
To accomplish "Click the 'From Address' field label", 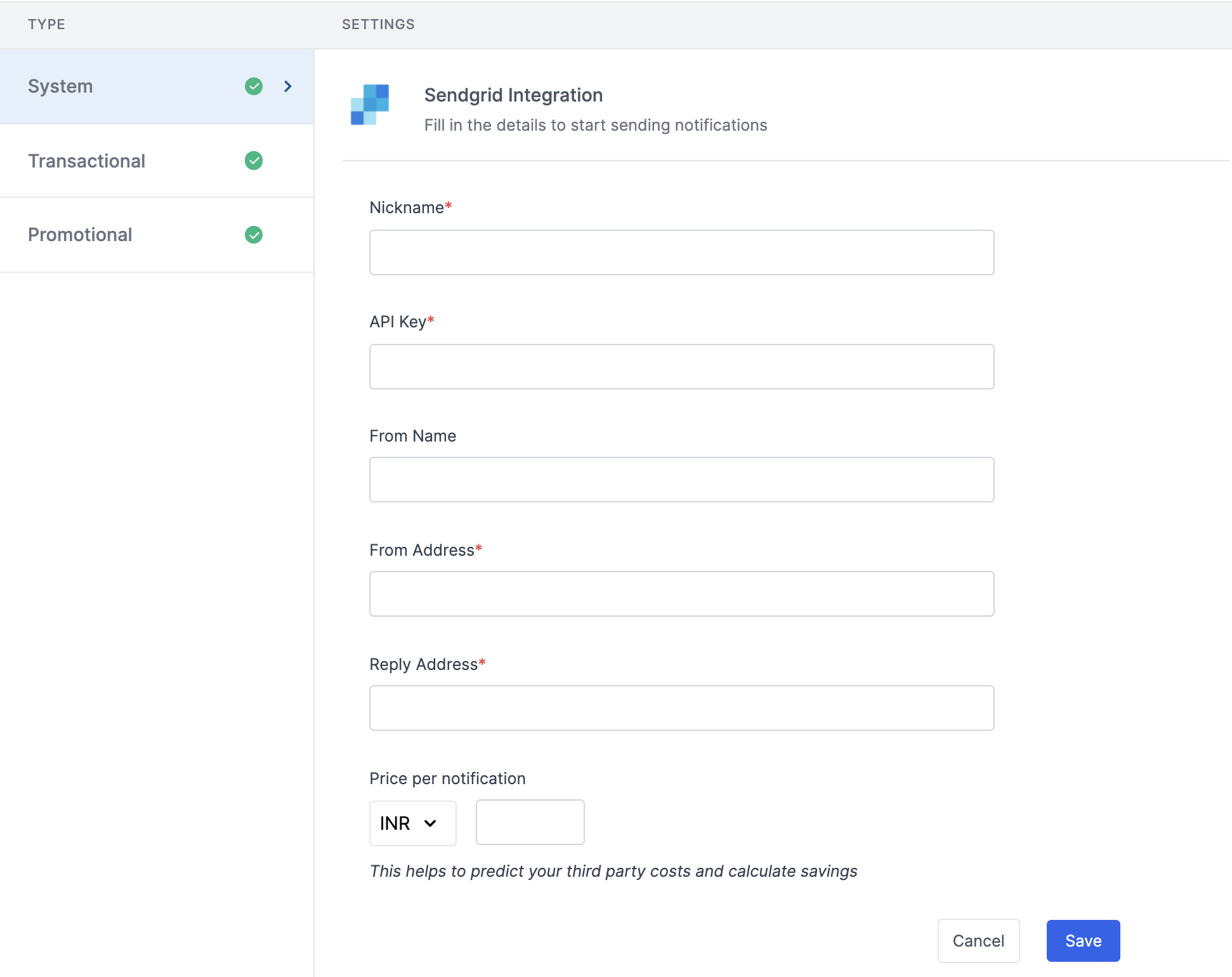I will pos(426,550).
